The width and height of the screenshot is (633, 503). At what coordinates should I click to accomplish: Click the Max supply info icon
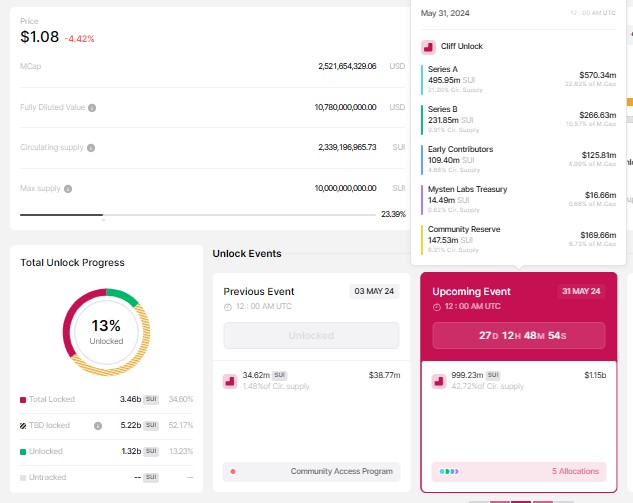coord(68,189)
